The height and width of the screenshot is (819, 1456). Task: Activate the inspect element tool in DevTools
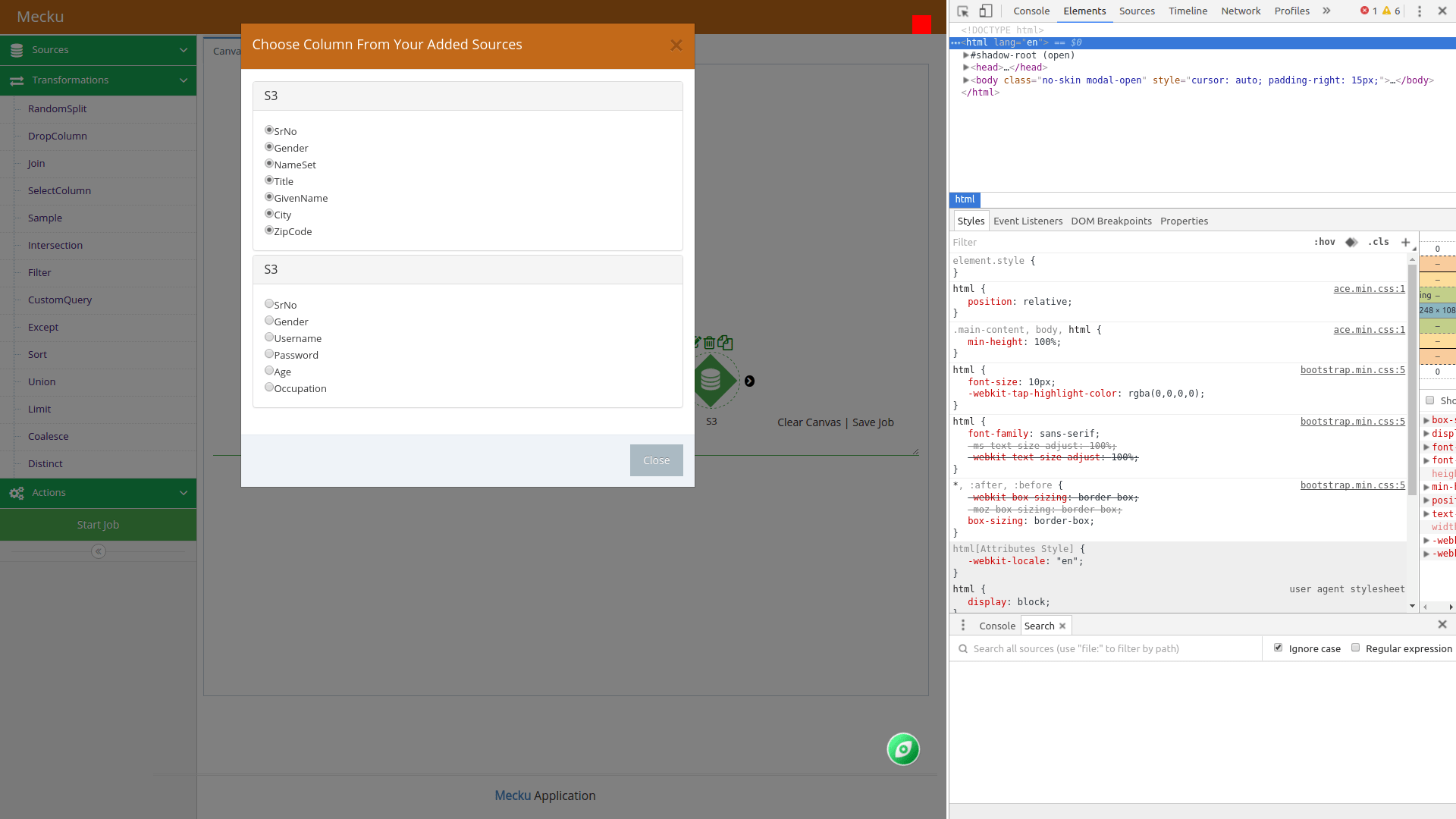point(963,11)
